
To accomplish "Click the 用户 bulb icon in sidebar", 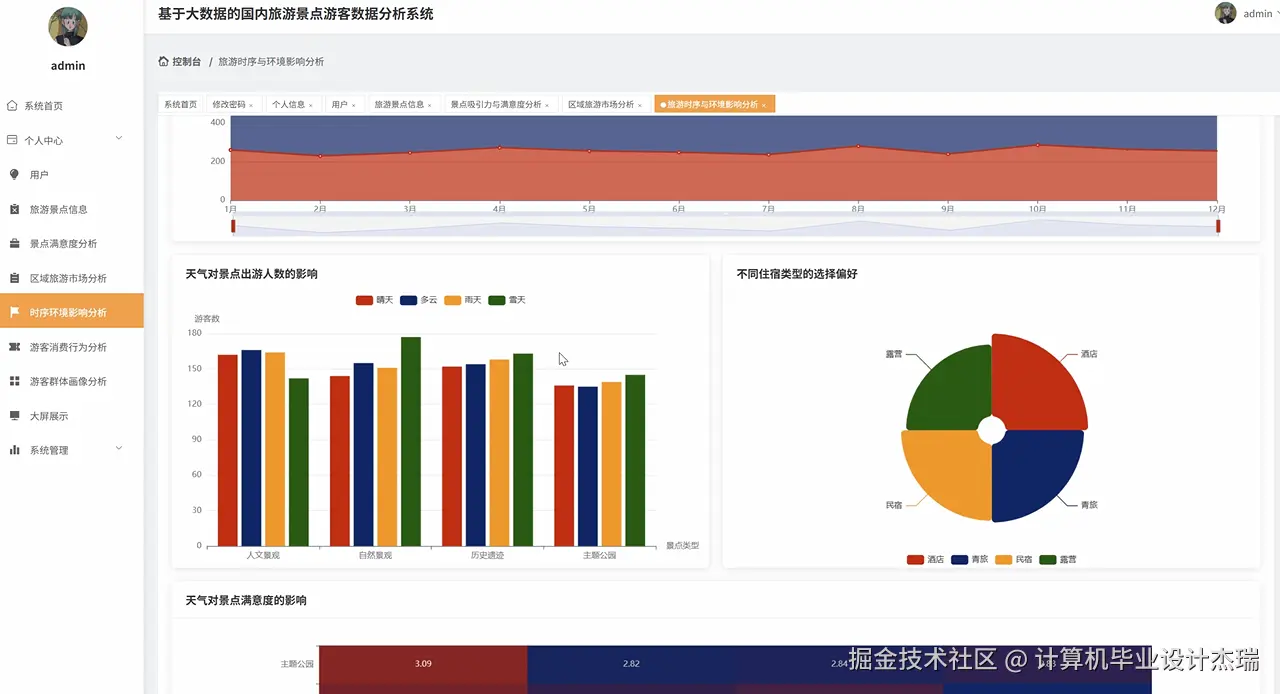I will coord(14,174).
